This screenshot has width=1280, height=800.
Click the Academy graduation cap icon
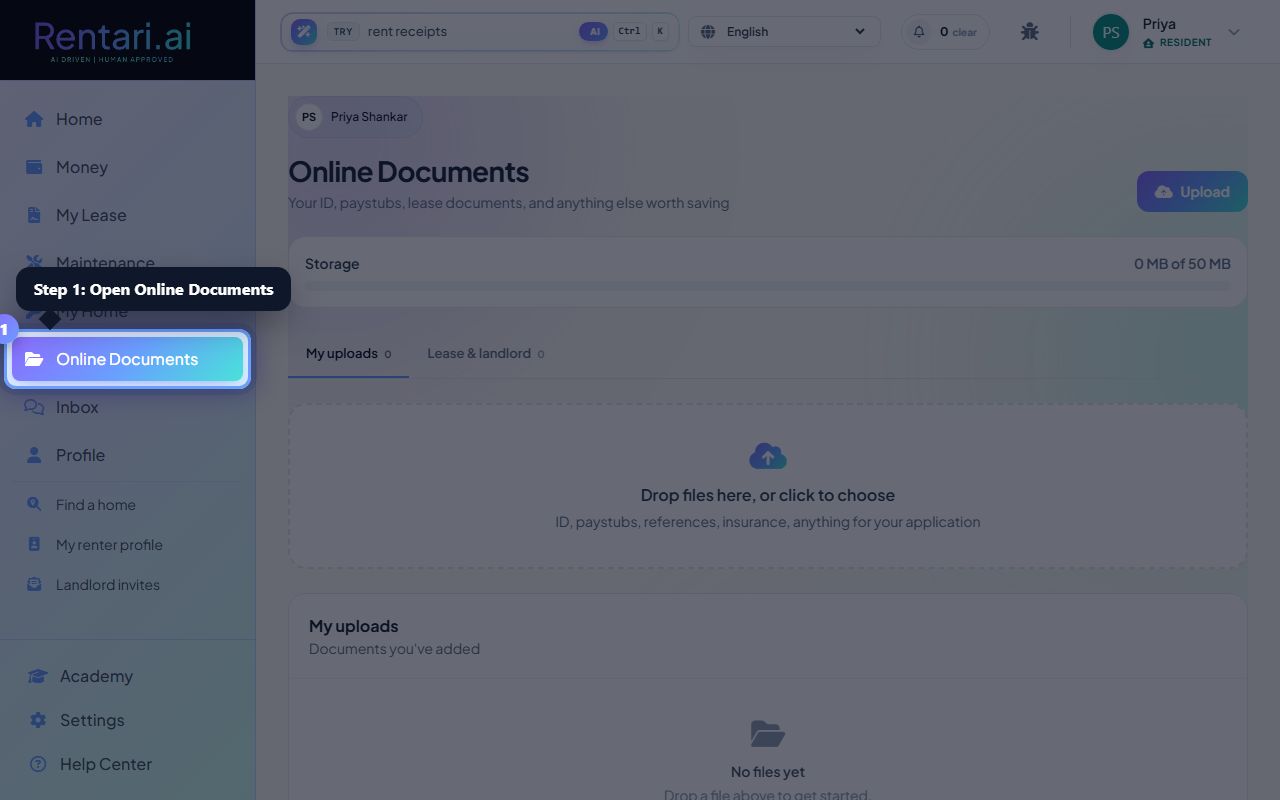[38, 676]
